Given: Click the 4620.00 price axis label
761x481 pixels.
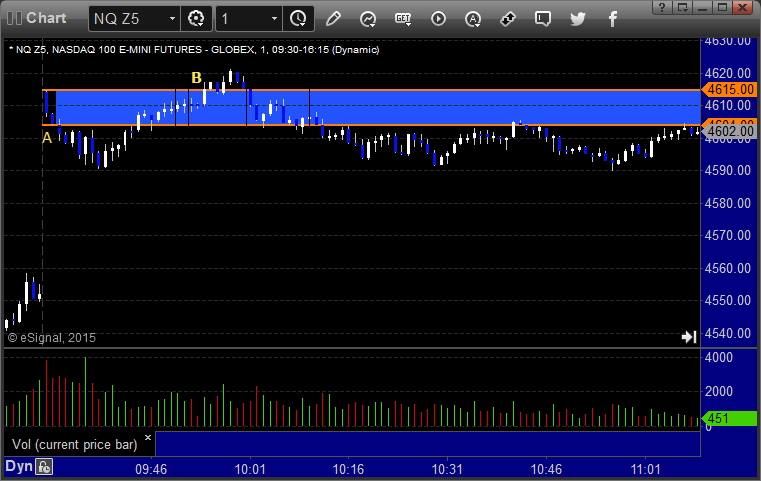Looking at the screenshot, I should click(728, 73).
